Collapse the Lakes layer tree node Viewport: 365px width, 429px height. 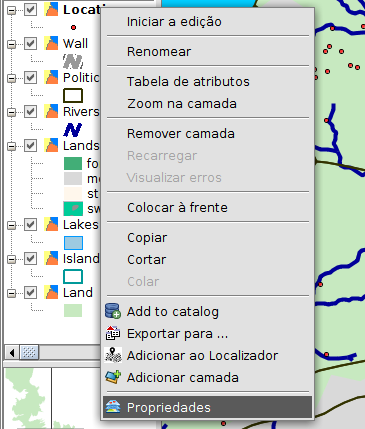point(12,225)
